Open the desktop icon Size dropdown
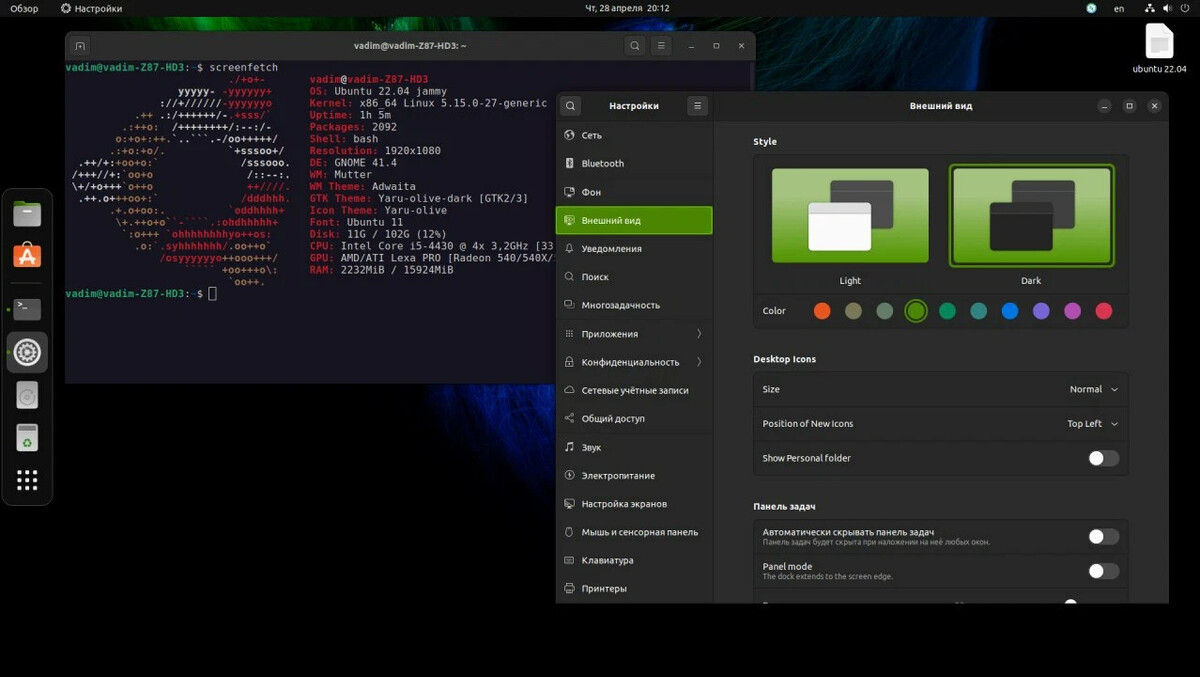 point(1094,389)
